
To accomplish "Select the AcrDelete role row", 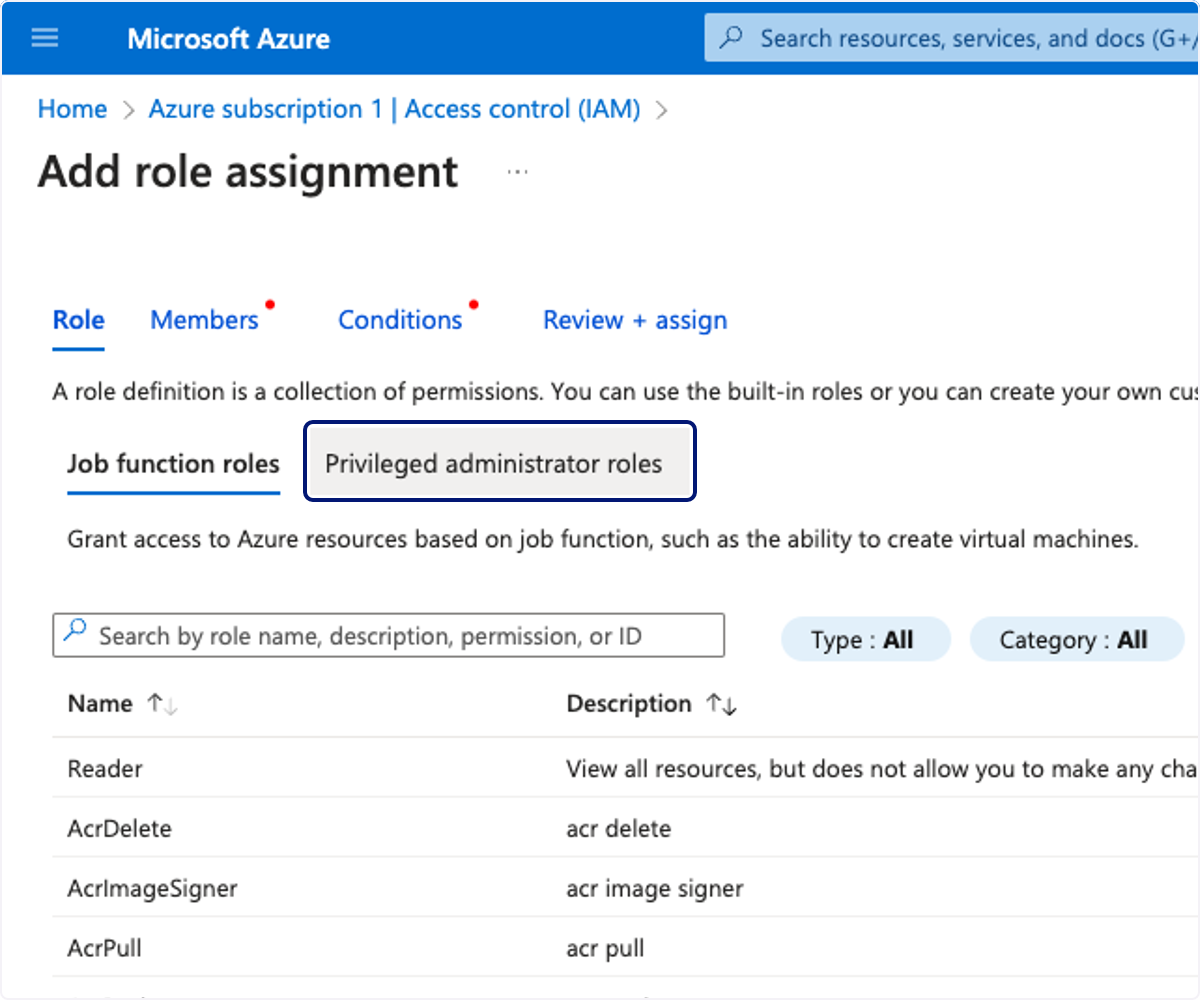I will (626, 828).
